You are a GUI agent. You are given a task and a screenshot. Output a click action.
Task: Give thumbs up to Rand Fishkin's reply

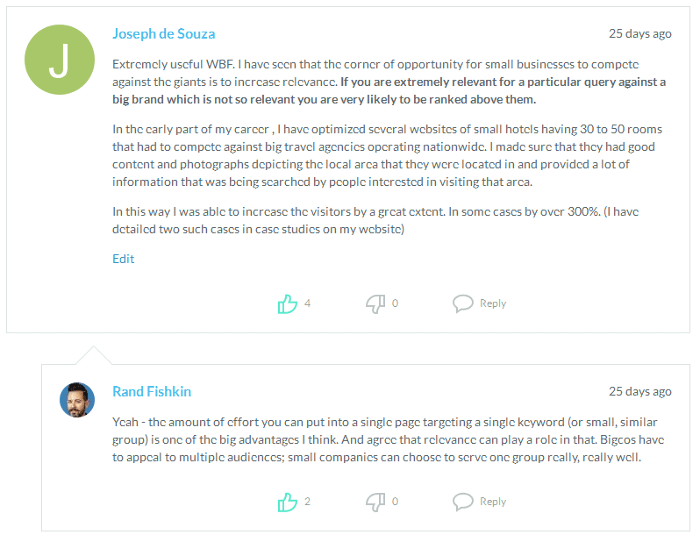click(288, 501)
